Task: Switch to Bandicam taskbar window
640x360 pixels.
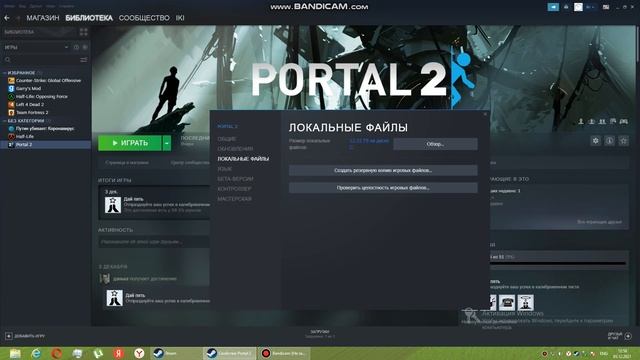Action: 283,353
